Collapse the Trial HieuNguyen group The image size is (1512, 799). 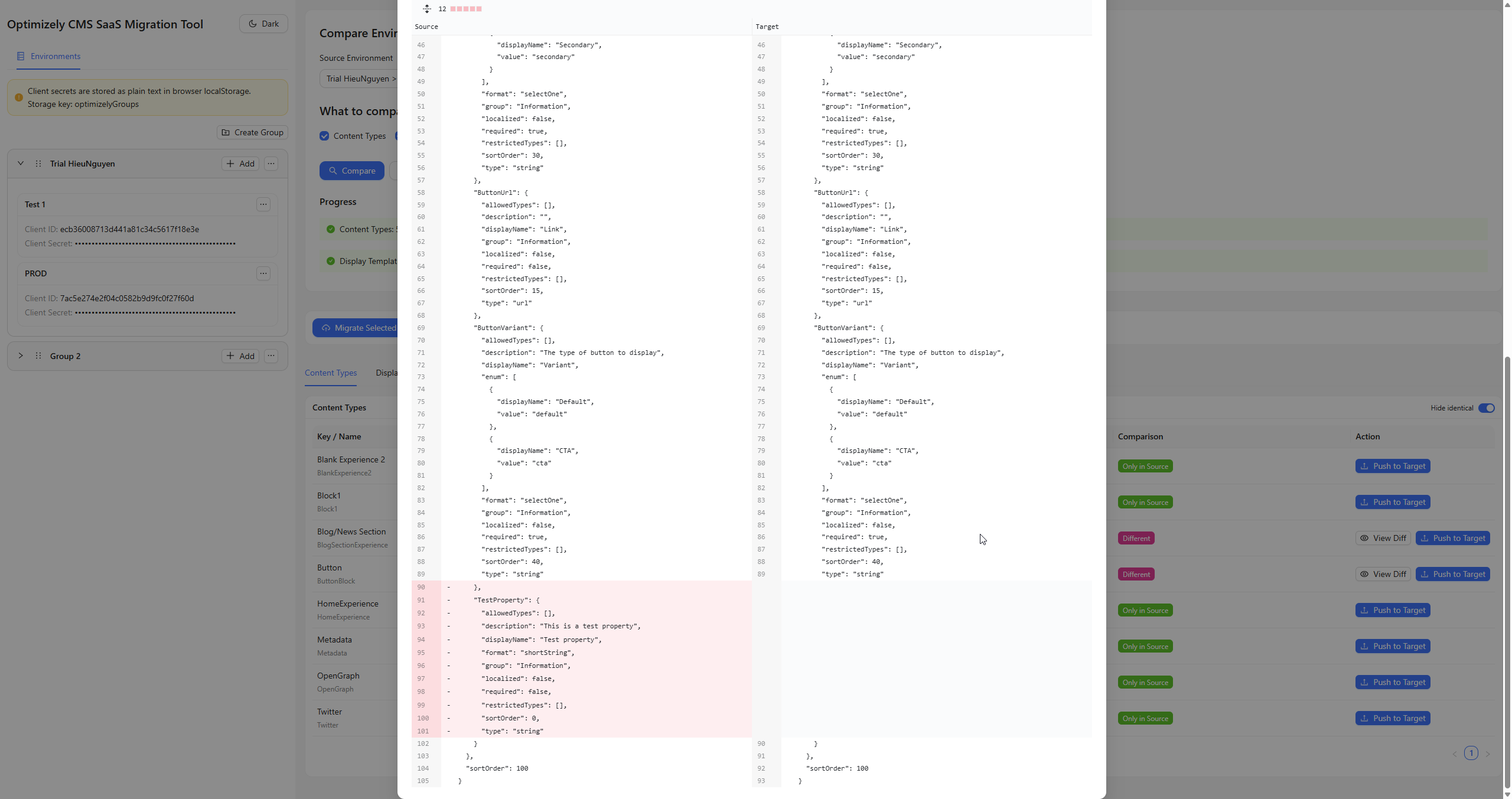[x=21, y=164]
